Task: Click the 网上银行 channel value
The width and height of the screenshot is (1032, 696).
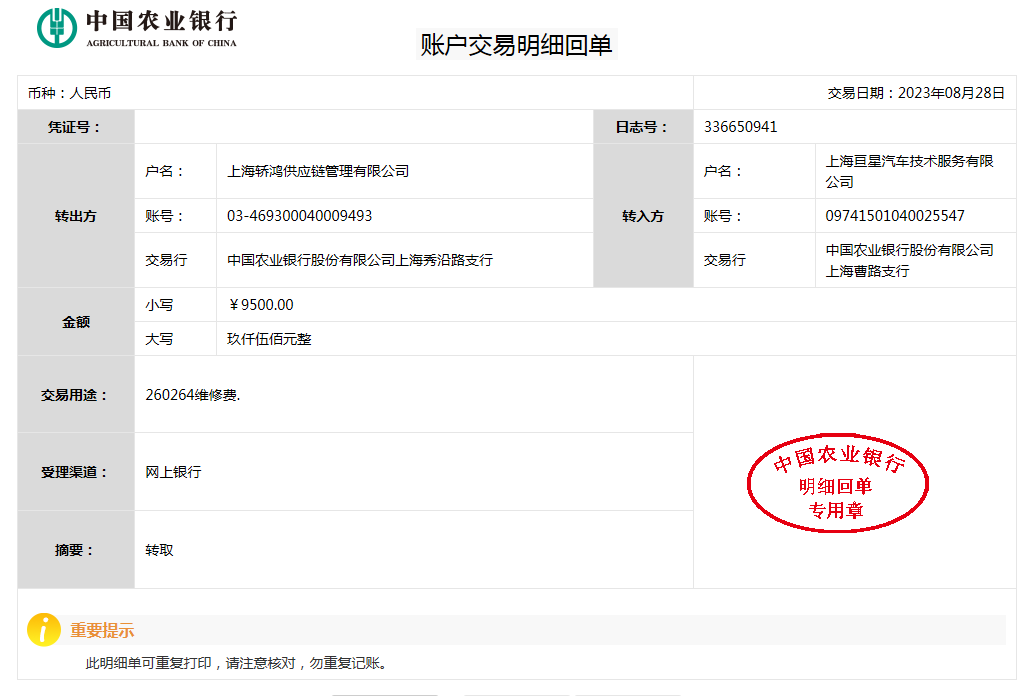Action: pyautogui.click(x=173, y=472)
